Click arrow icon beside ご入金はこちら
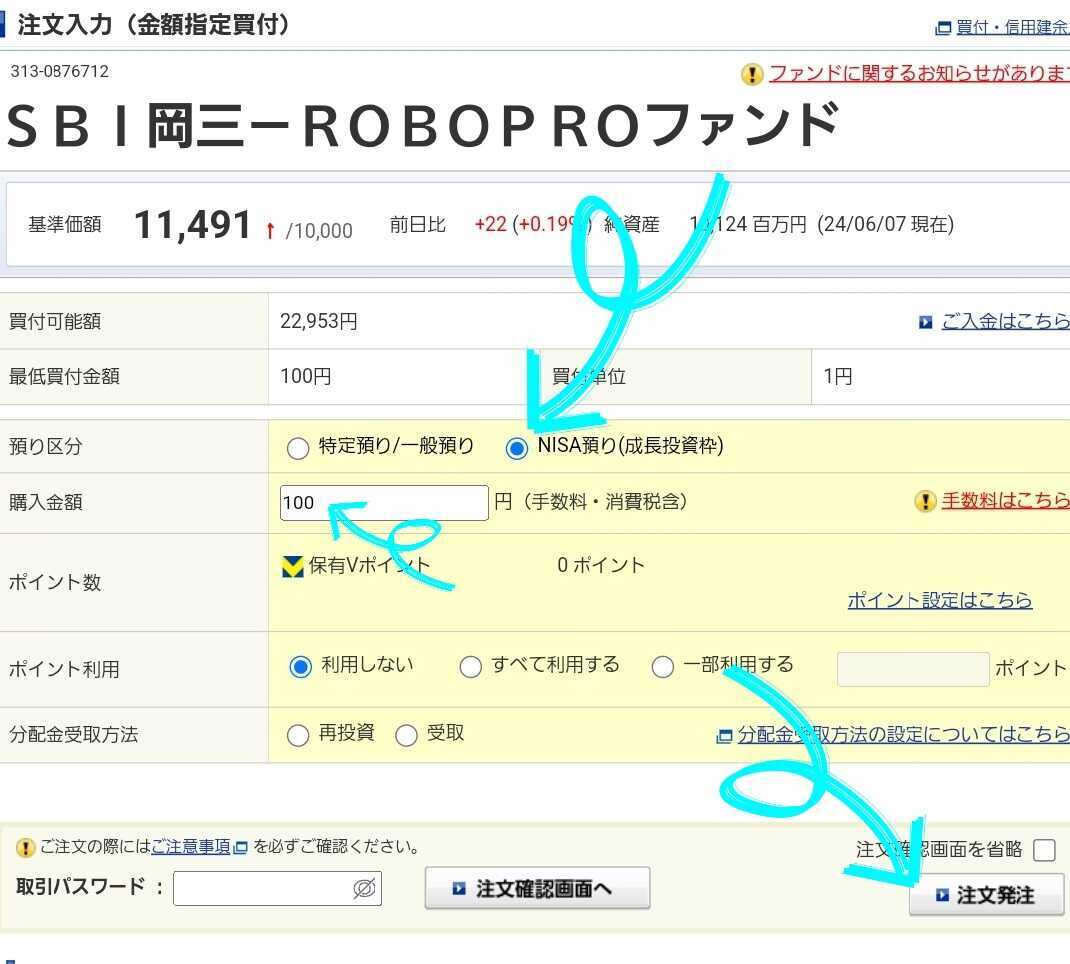This screenshot has height=964, width=1070. click(x=925, y=322)
